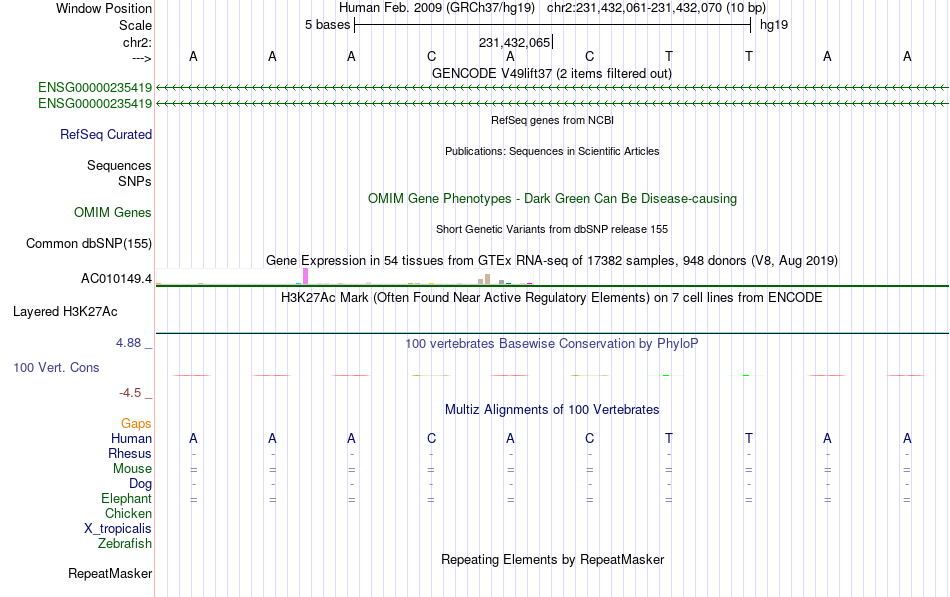The image size is (950, 597).
Task: Click the 4.88 PhyloP upper limit value
Action: [128, 343]
